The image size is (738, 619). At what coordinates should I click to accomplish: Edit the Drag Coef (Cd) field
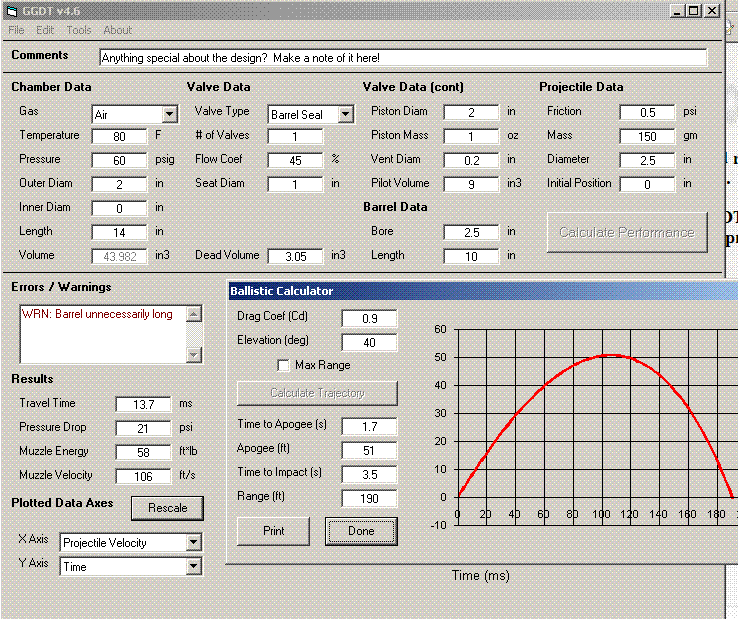pyautogui.click(x=369, y=318)
